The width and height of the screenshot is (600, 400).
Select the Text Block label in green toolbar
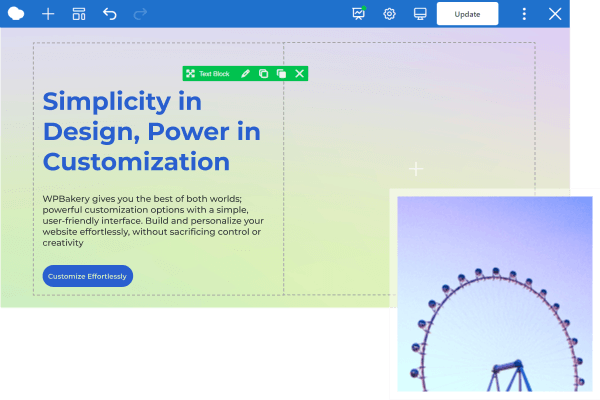(x=214, y=73)
